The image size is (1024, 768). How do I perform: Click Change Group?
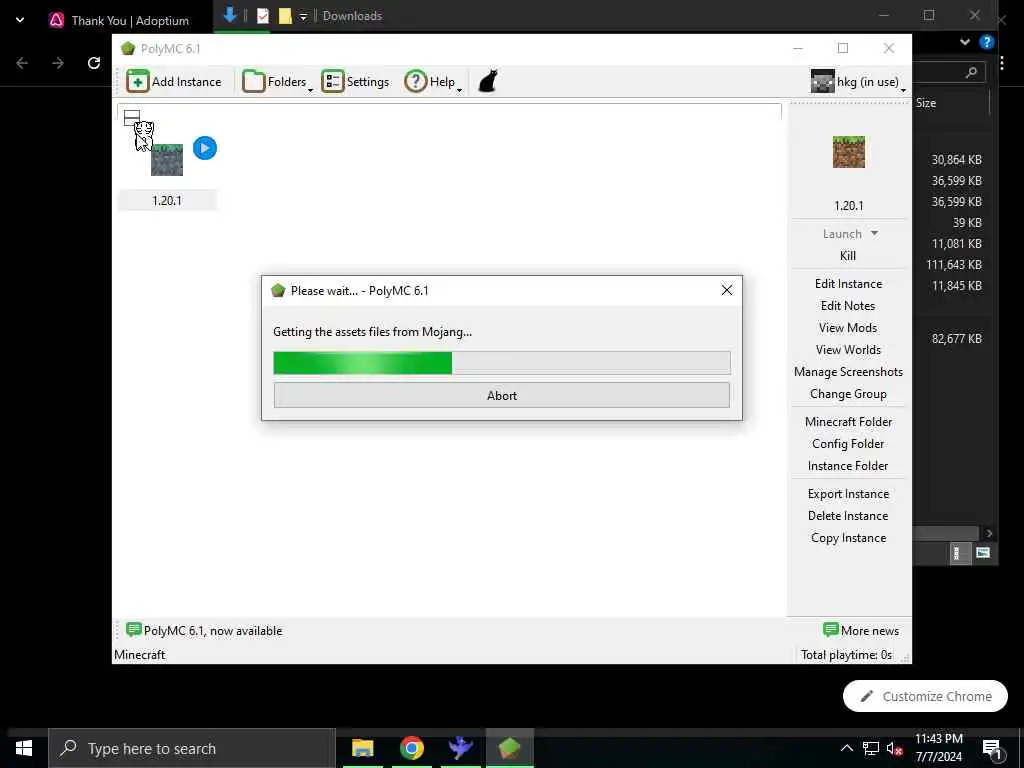pyautogui.click(x=848, y=394)
